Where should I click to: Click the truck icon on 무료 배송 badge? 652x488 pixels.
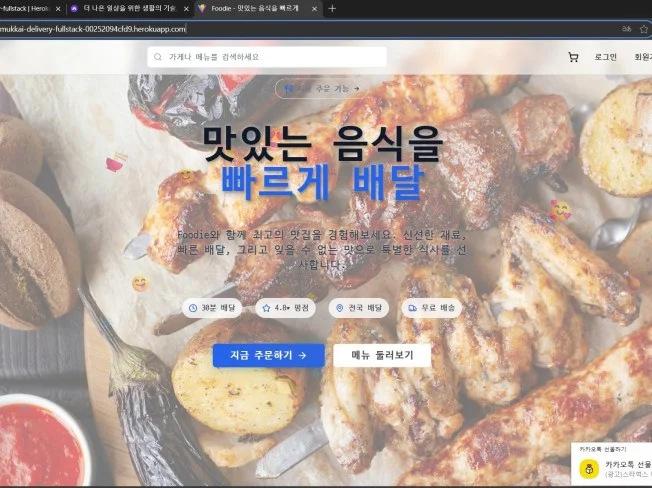[x=412, y=308]
